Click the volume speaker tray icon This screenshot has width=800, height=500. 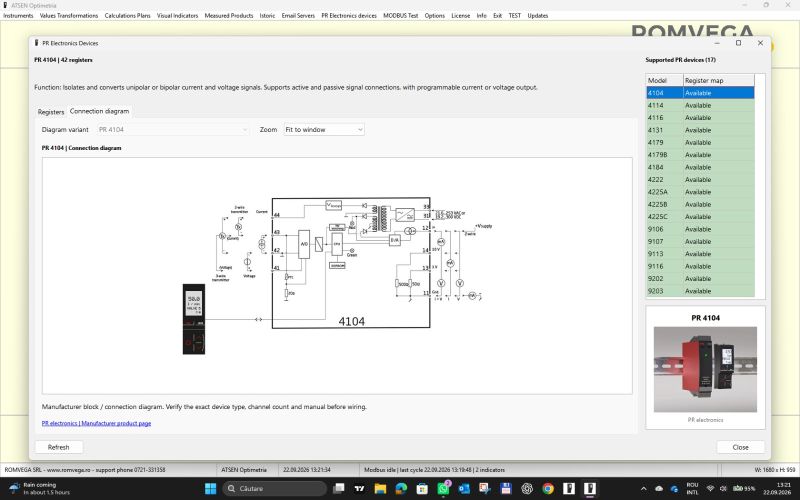[x=723, y=489]
